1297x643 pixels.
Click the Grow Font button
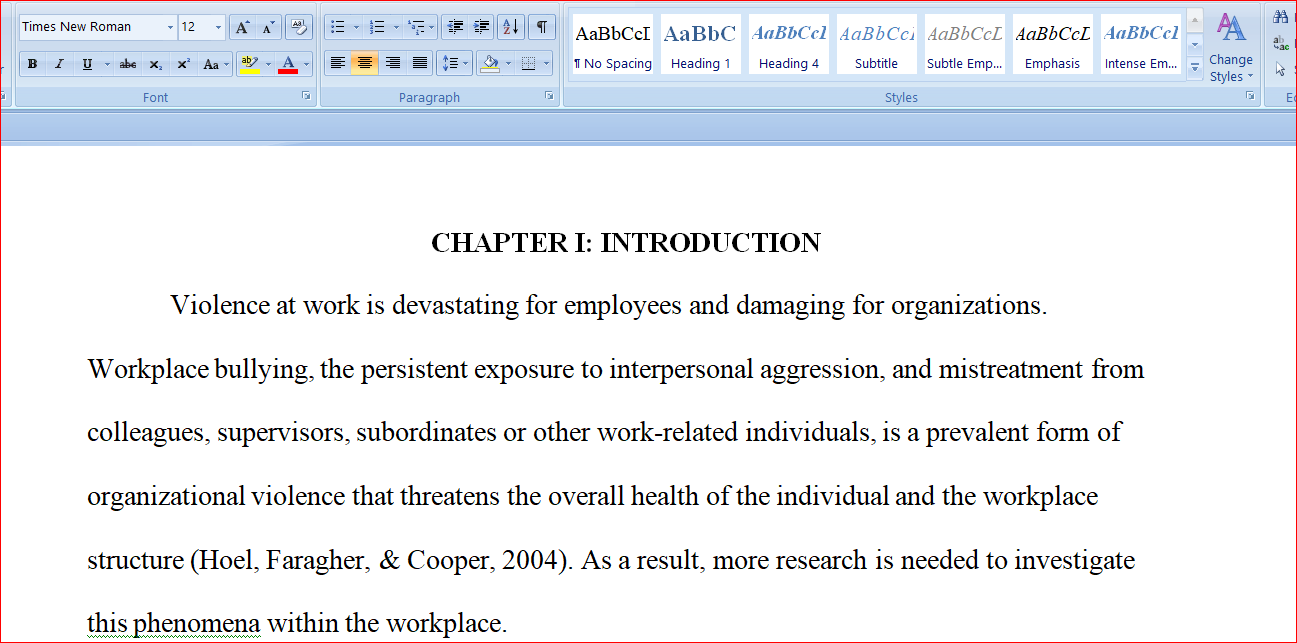coord(242,27)
